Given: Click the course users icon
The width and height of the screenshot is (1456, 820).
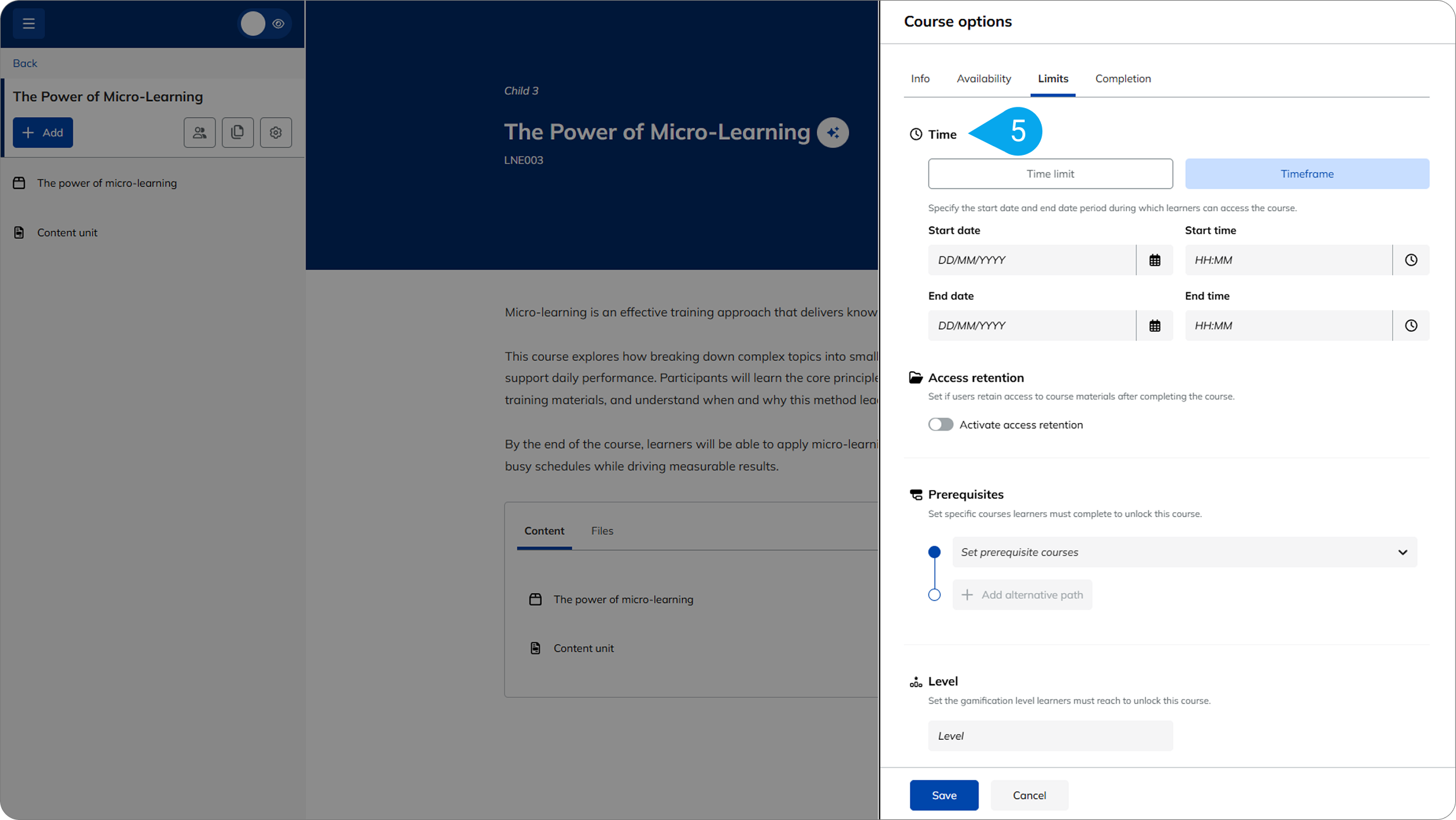Looking at the screenshot, I should click(200, 133).
